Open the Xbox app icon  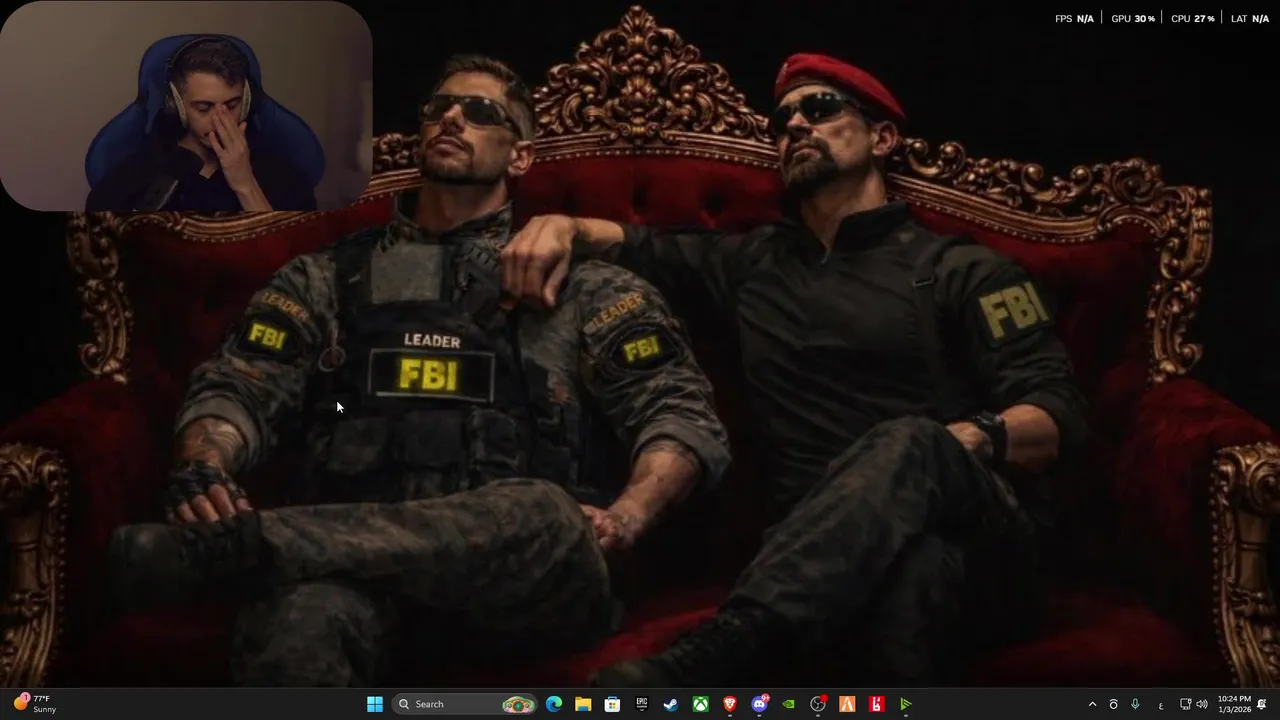701,704
